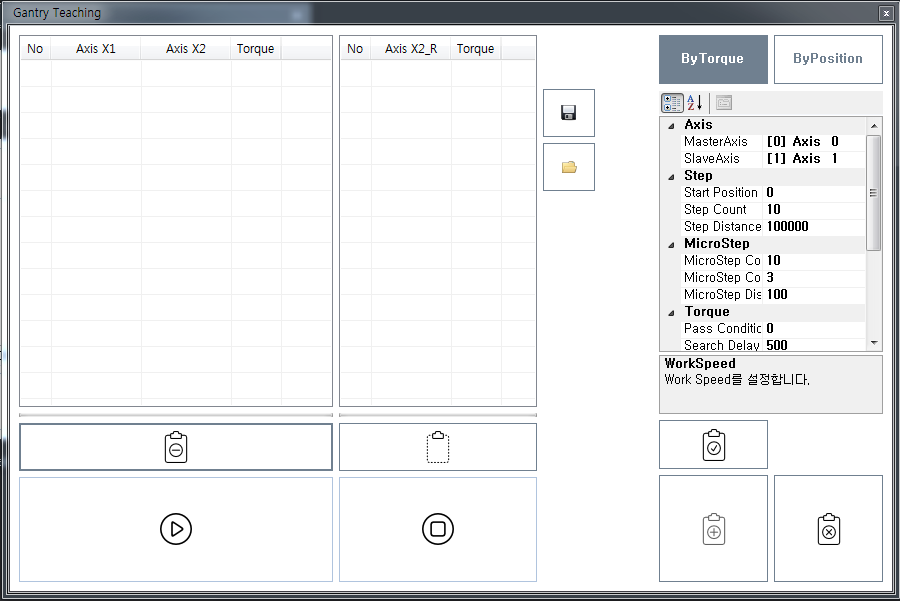Viewport: 900px width, 601px height.
Task: Collapse the Axis property category
Action: (671, 125)
